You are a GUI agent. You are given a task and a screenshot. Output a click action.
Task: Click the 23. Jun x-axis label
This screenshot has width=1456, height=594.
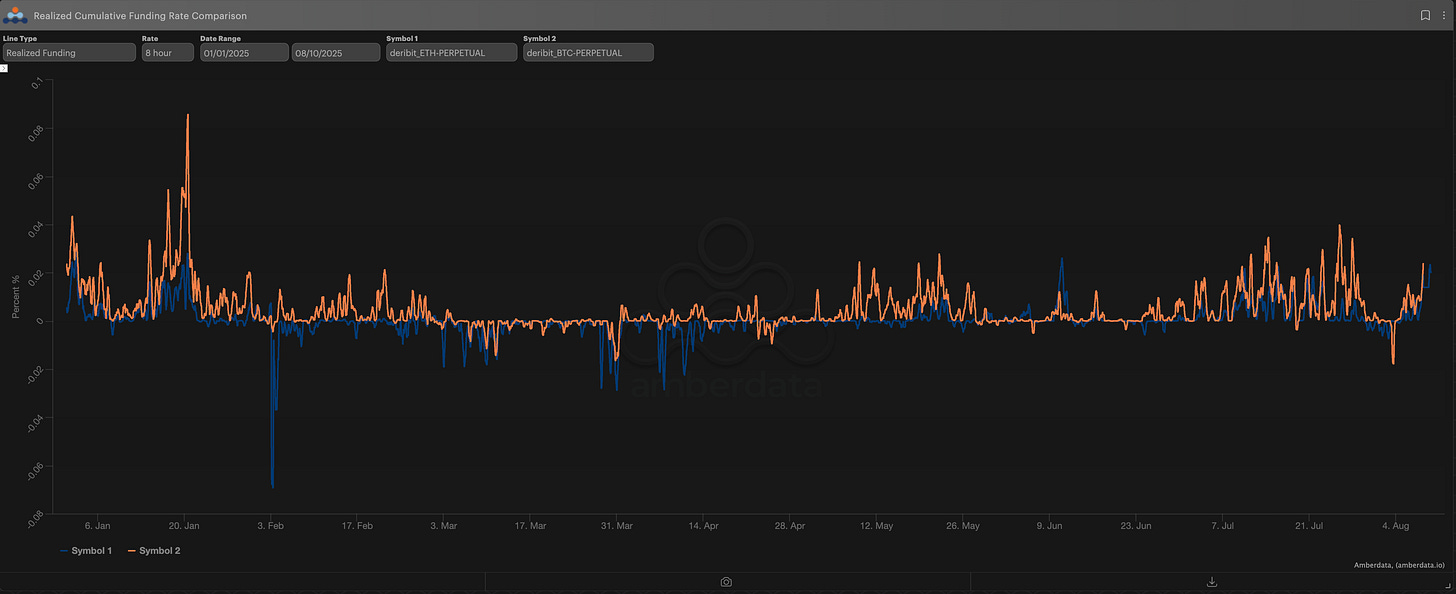tap(1136, 525)
